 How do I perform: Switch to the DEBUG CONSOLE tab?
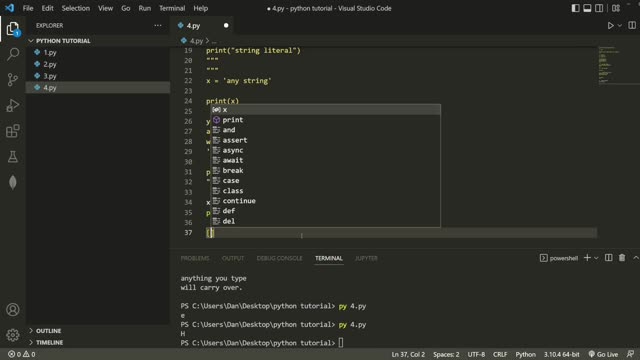pyautogui.click(x=280, y=258)
